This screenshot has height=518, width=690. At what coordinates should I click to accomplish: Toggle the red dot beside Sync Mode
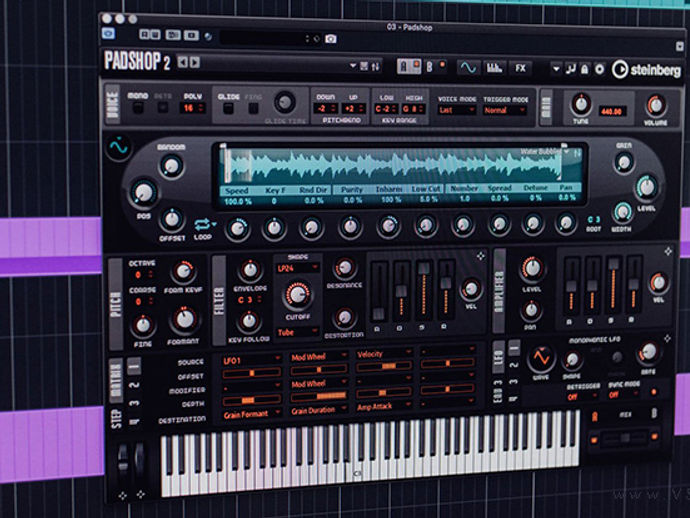[x=654, y=392]
